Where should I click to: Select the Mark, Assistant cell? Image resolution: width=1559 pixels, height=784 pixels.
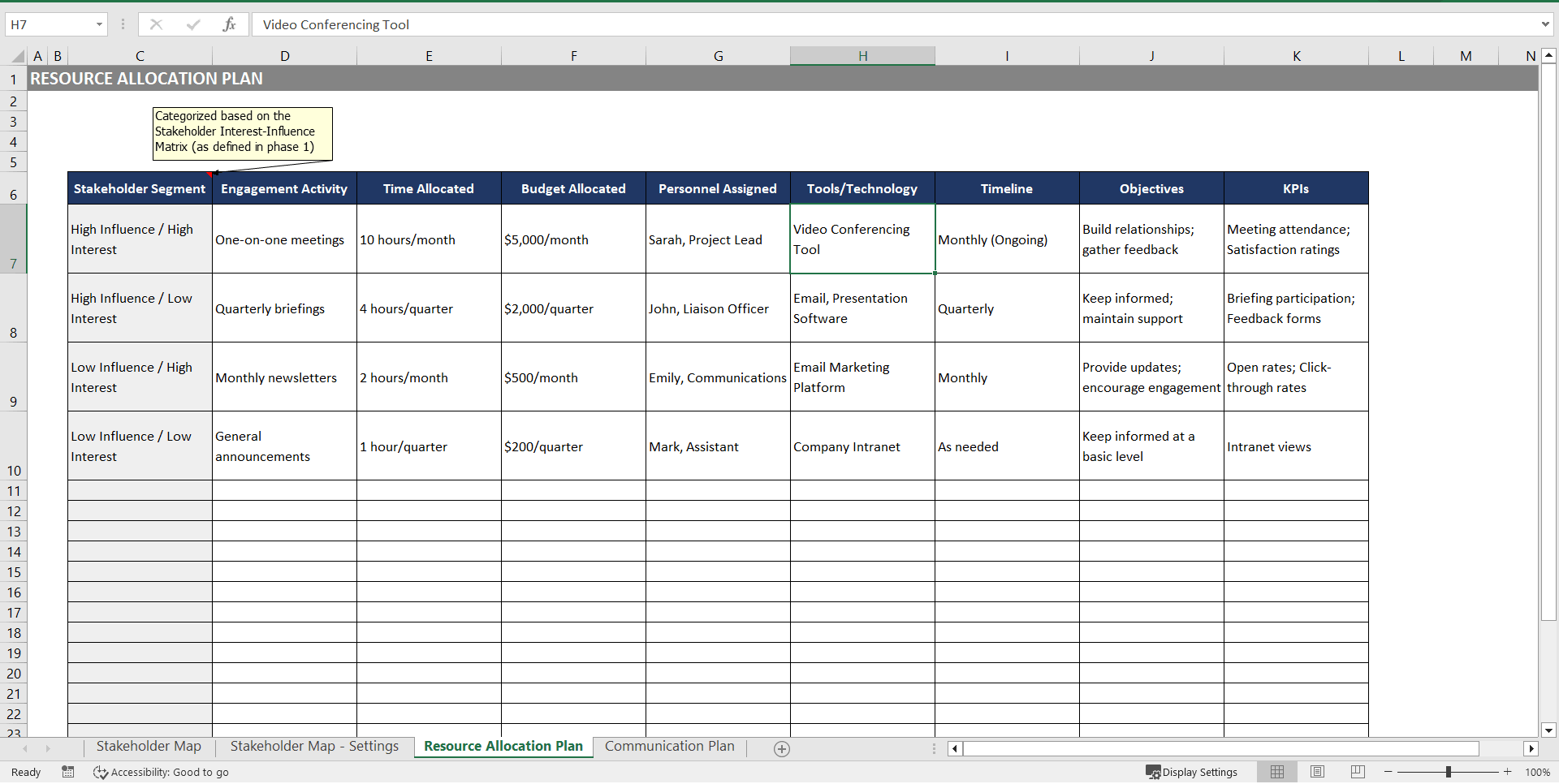coord(718,446)
